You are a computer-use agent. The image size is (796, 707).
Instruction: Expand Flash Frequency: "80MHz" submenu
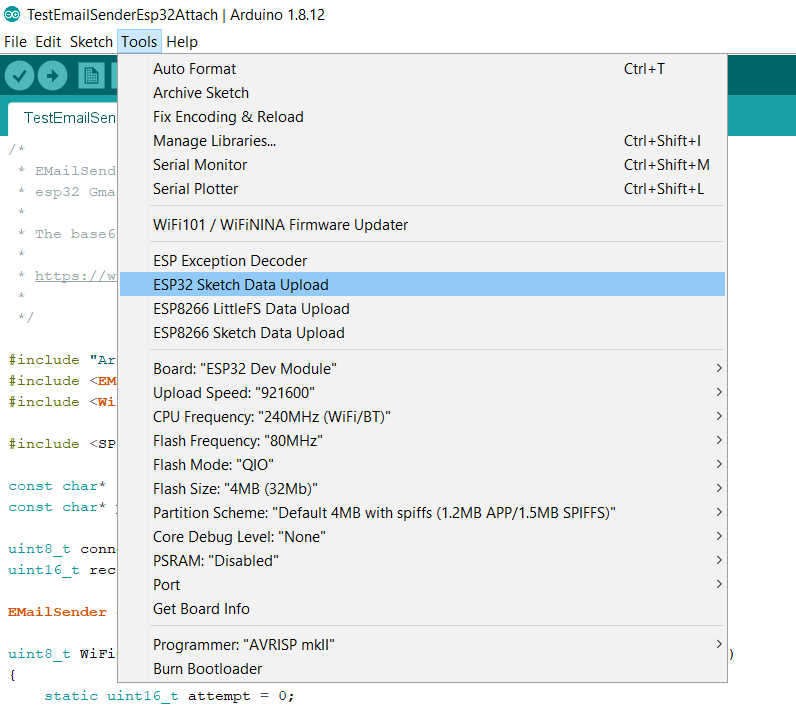[x=422, y=441]
